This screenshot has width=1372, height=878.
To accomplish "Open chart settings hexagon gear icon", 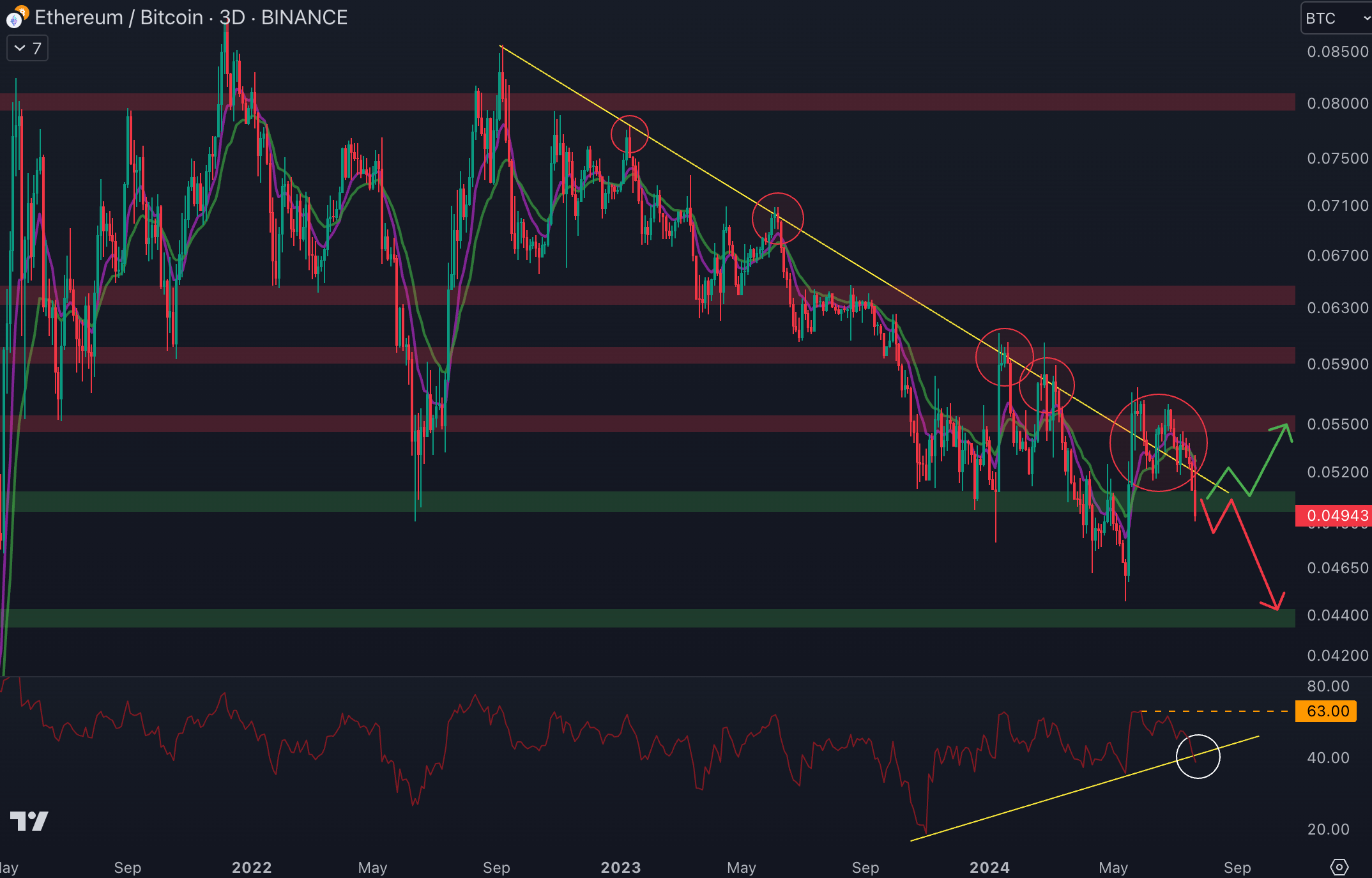I will click(x=1339, y=867).
